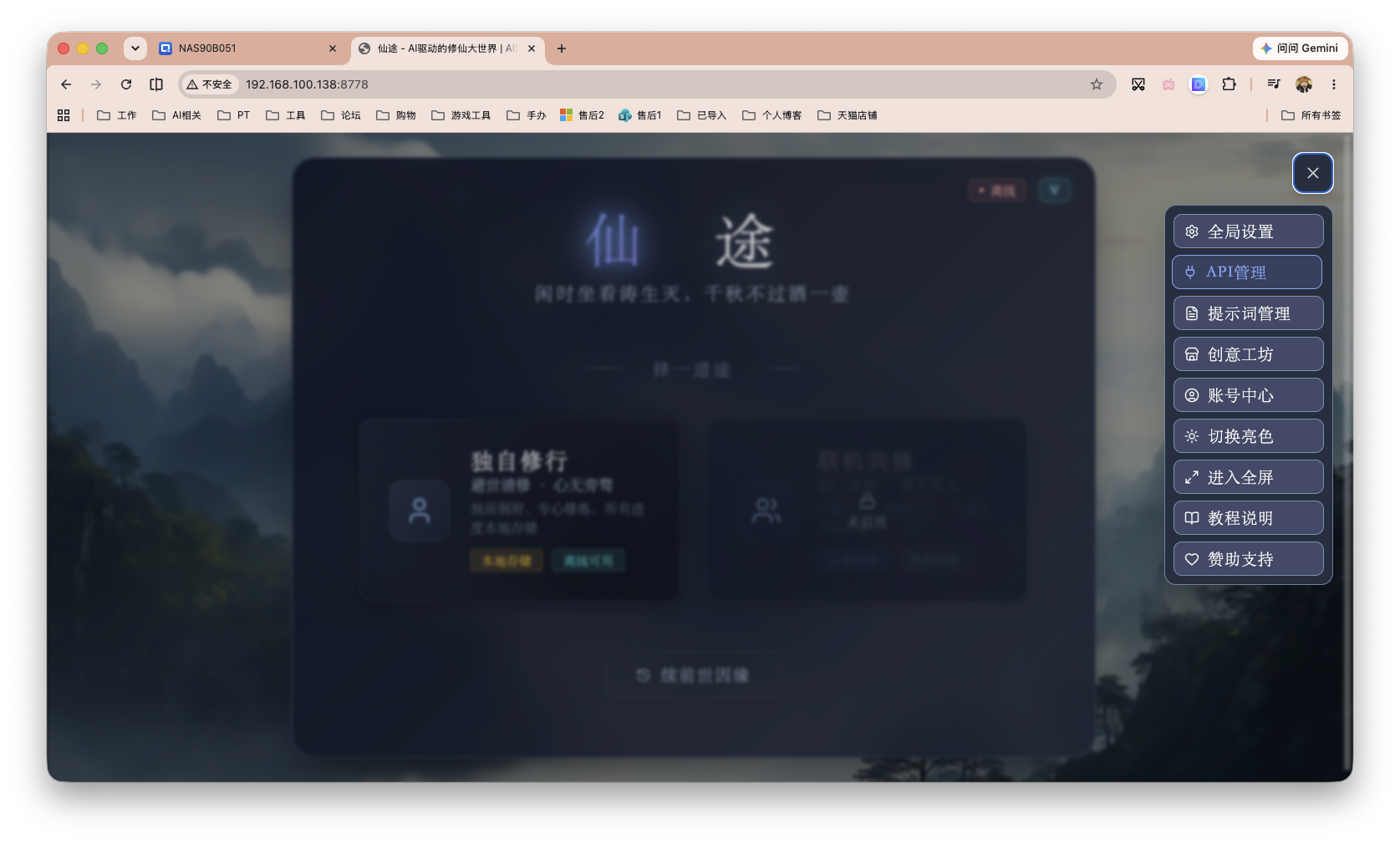Click the browser forward arrow

pos(96,84)
